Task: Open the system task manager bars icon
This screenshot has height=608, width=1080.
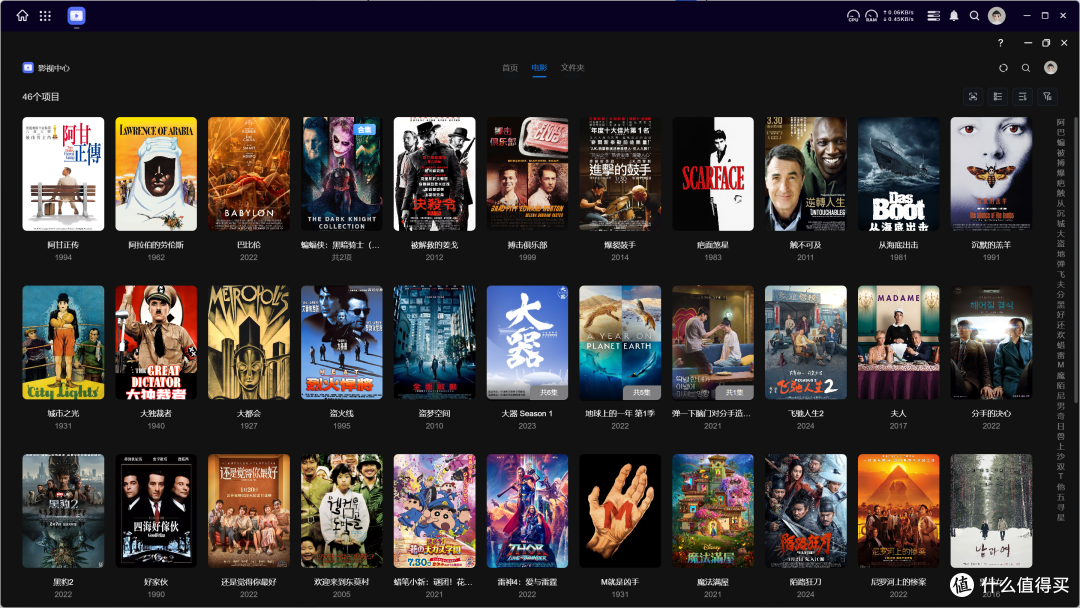Action: tap(933, 15)
